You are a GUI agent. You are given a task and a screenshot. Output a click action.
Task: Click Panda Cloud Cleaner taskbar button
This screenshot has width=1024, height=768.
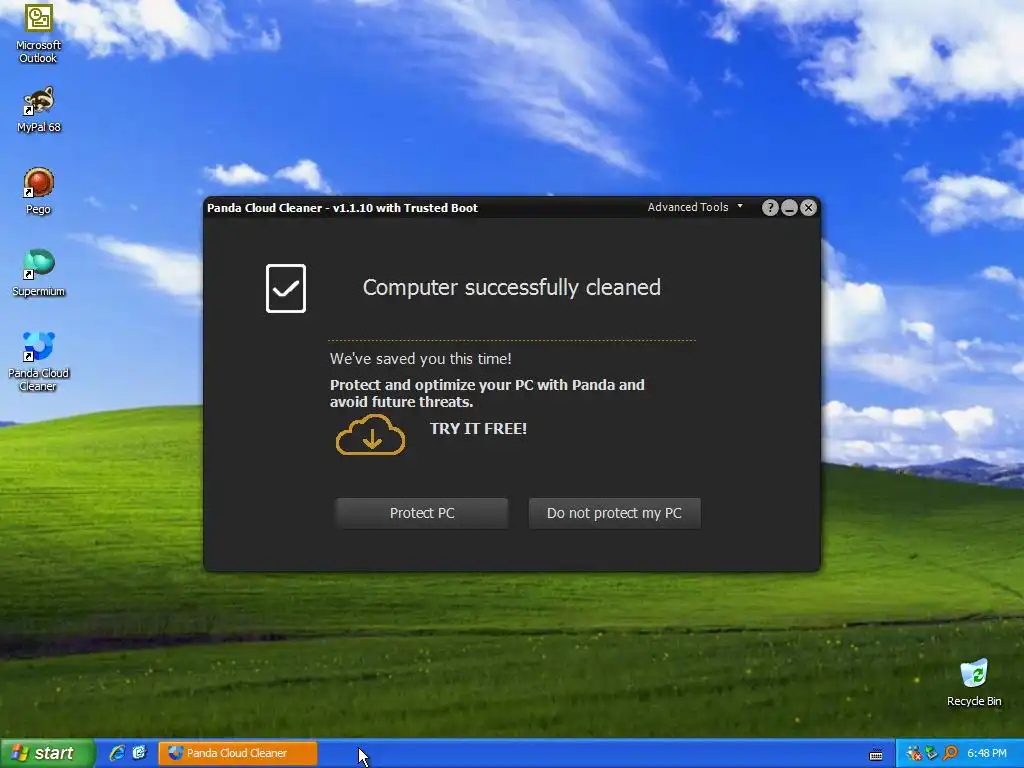click(x=238, y=753)
